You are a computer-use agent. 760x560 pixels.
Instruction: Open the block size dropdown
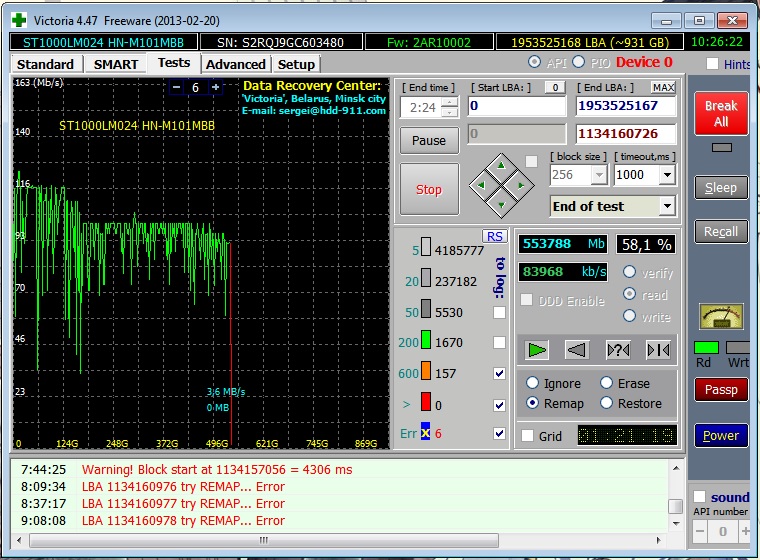[599, 174]
